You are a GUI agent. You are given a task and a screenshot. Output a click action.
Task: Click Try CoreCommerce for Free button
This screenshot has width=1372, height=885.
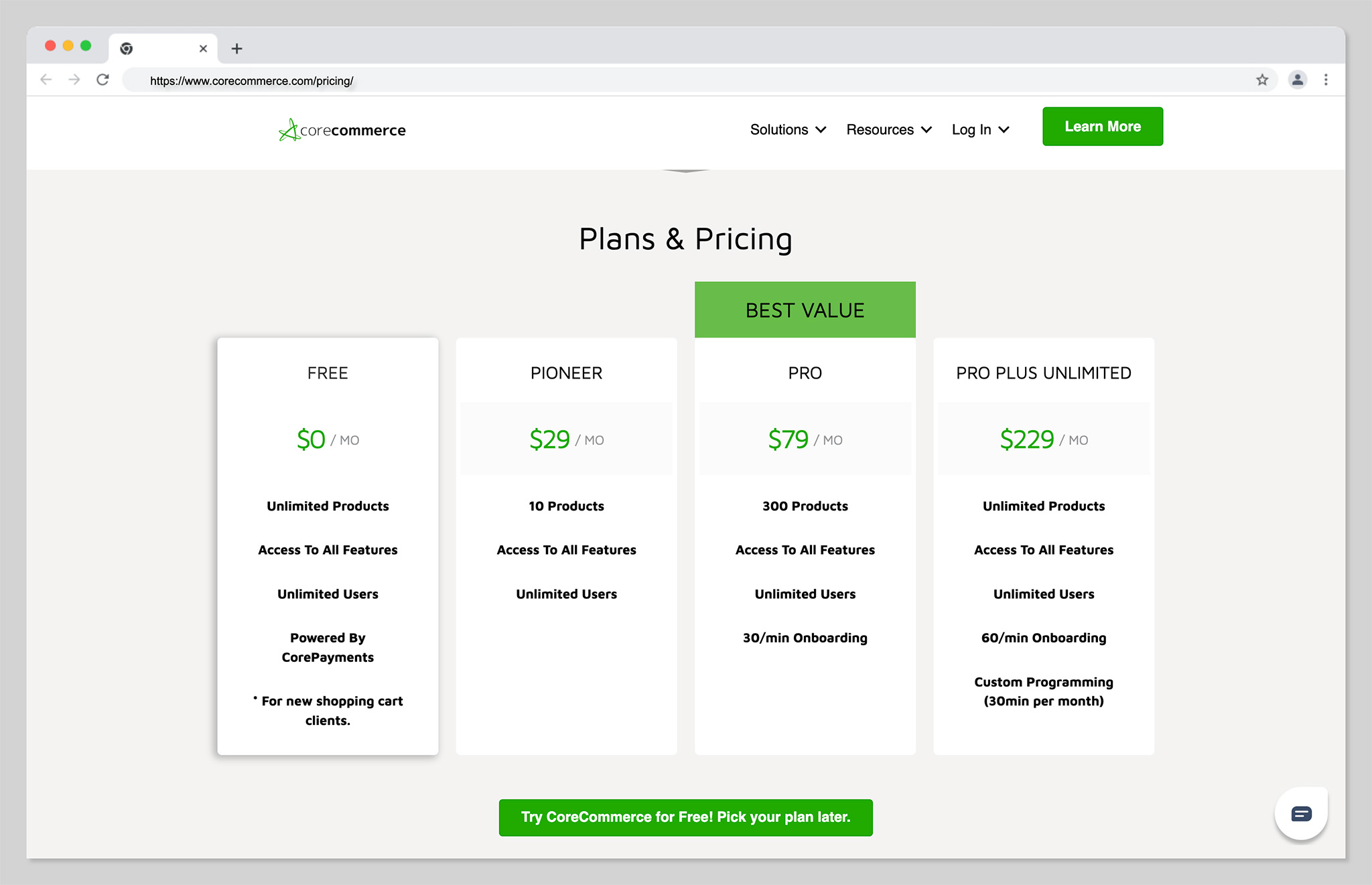point(685,817)
